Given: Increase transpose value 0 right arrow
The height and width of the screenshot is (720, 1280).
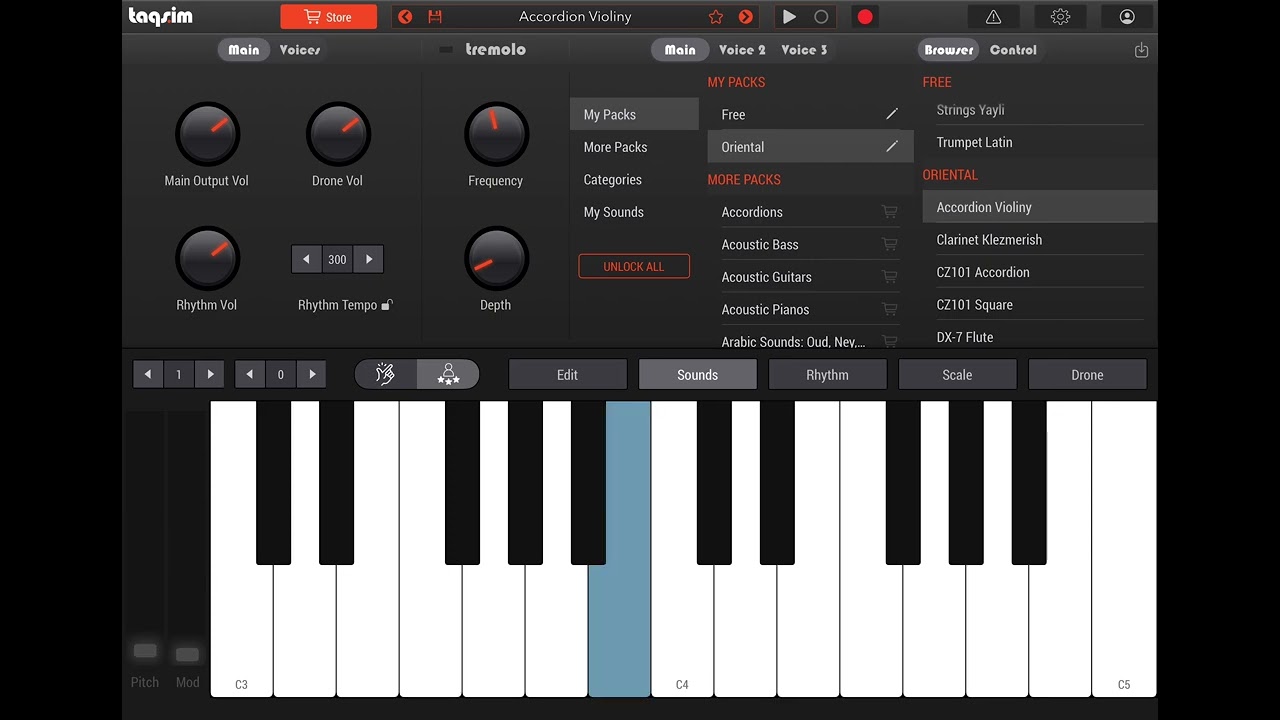Looking at the screenshot, I should tap(312, 375).
